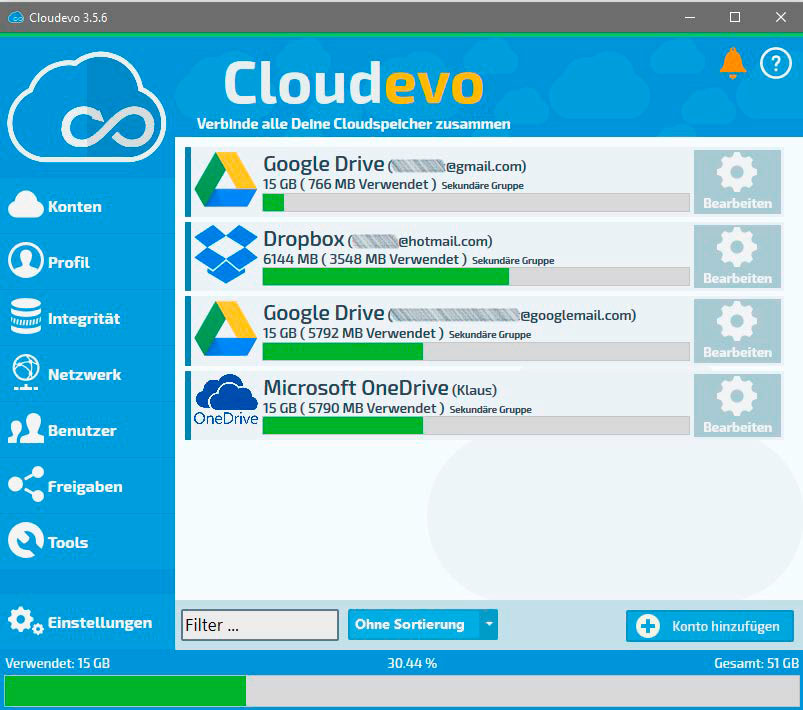This screenshot has width=803, height=710.
Task: Click the Benutzer users icon
Action: point(26,428)
